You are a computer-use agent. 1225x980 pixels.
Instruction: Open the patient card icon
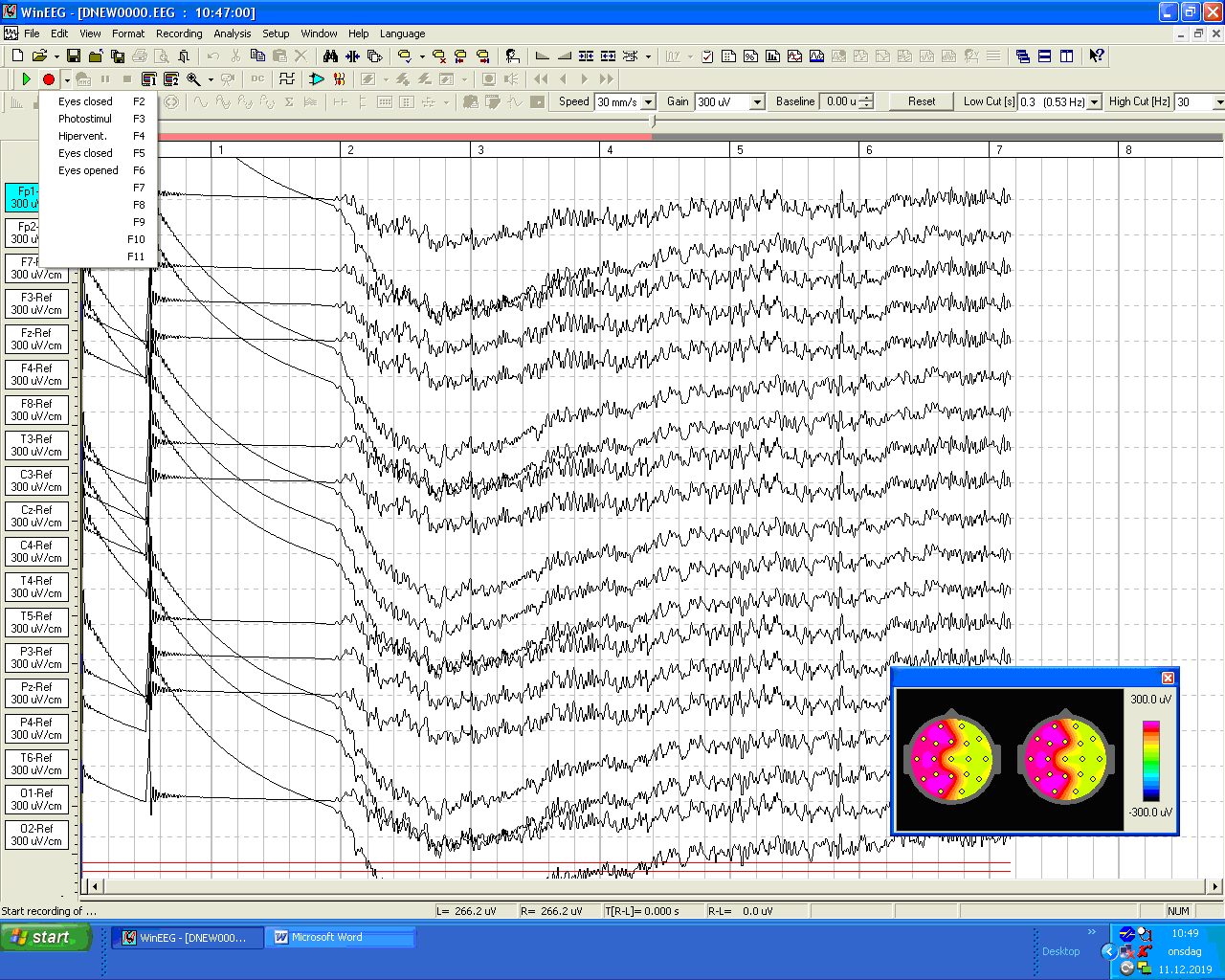point(512,56)
